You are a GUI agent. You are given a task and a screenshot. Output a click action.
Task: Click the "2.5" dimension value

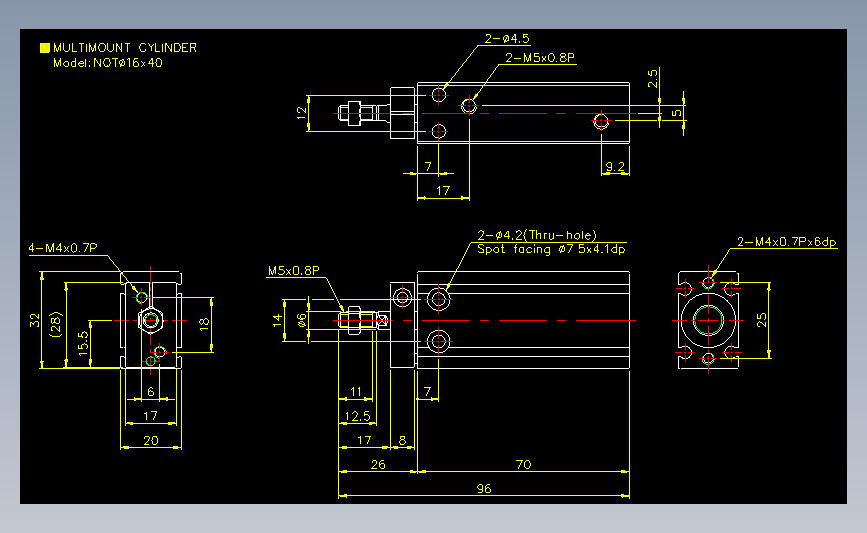tap(653, 79)
